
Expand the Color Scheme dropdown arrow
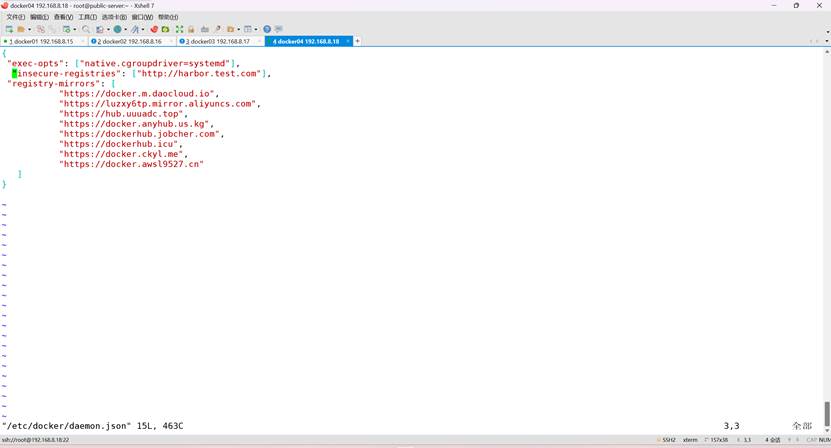tap(108, 29)
